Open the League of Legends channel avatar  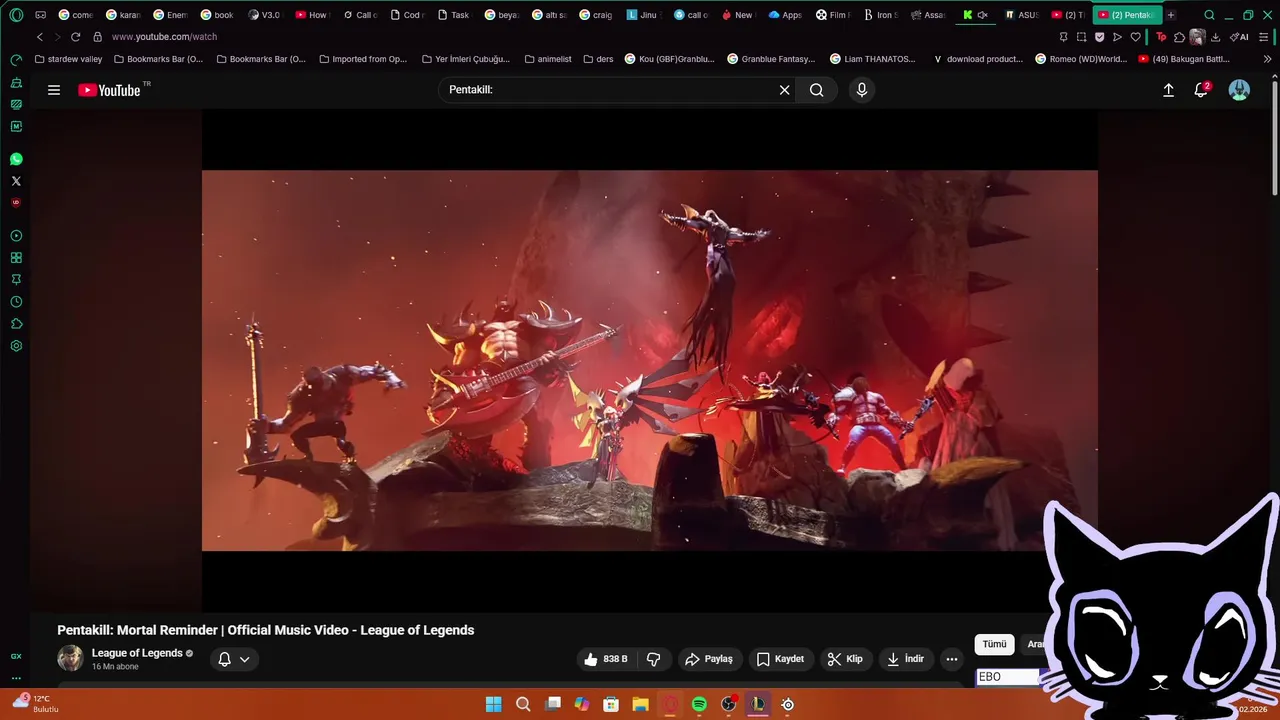pyautogui.click(x=70, y=659)
